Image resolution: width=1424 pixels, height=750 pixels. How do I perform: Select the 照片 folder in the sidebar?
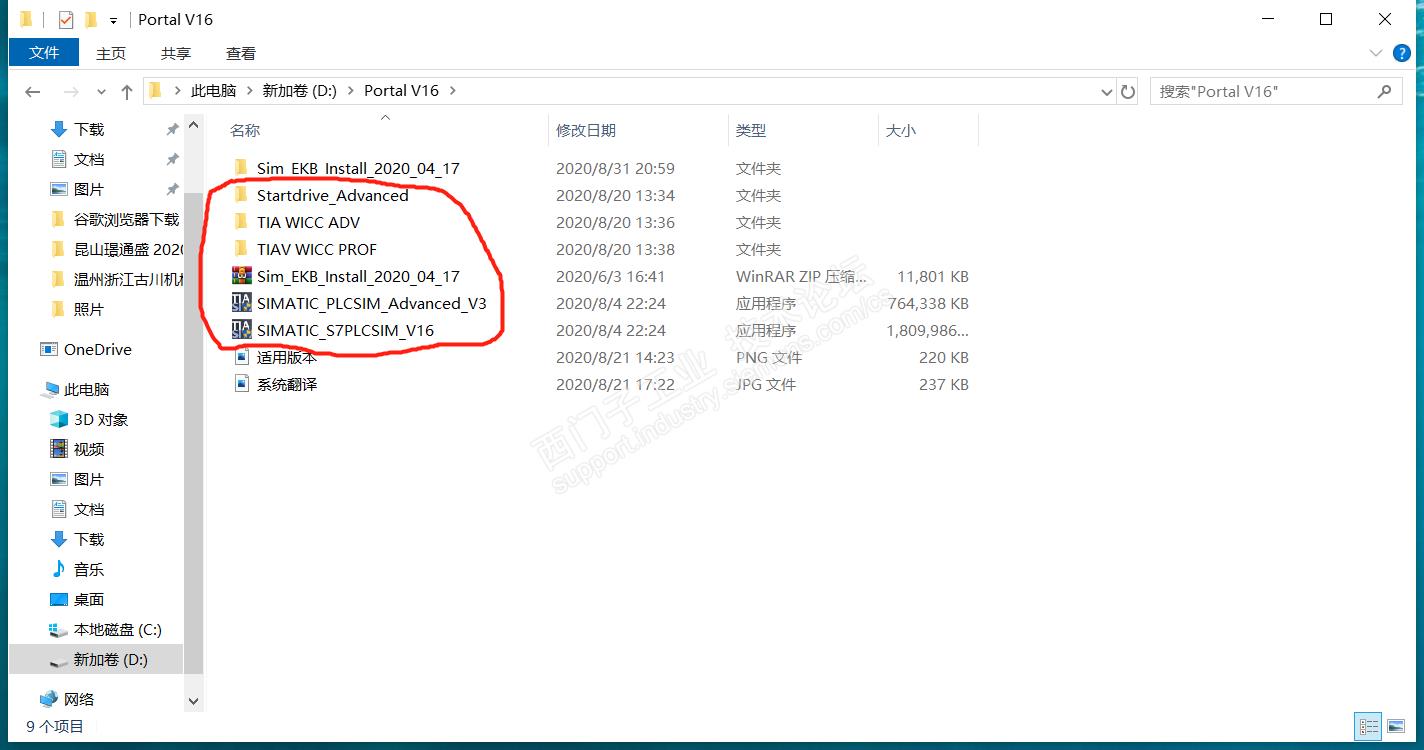[88, 309]
